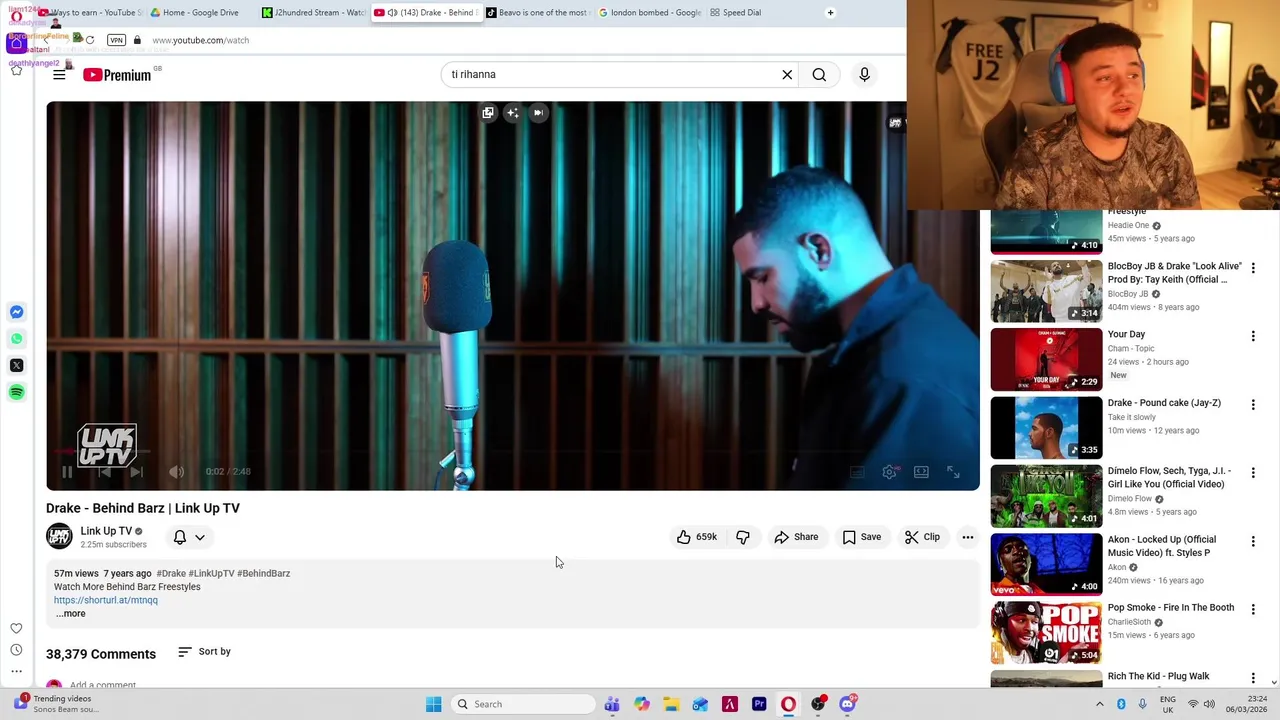Play BlocBoy JB 'Look Alive' thumbnail
Viewport: 1280px width, 720px height.
tap(1046, 291)
